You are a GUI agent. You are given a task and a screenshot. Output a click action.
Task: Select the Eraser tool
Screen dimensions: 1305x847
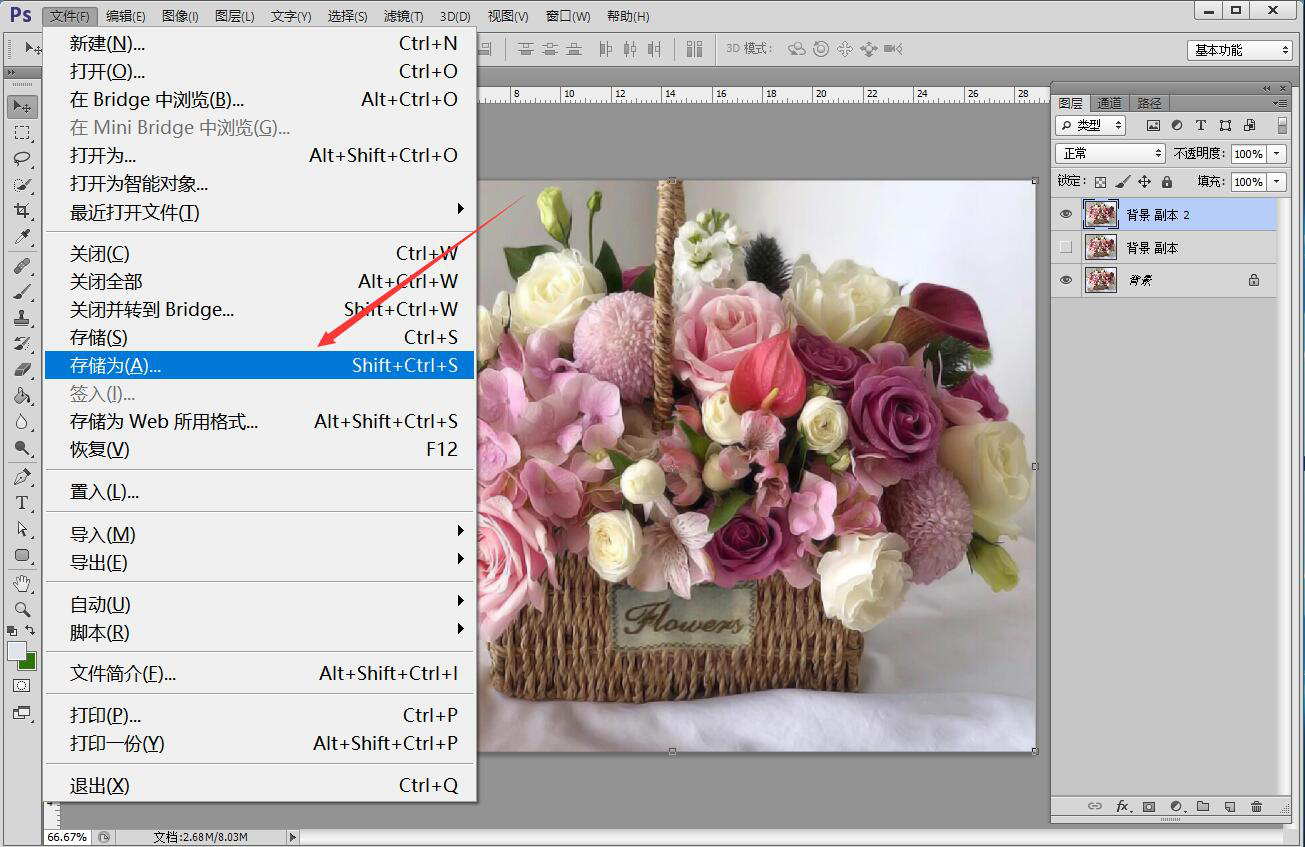point(22,370)
